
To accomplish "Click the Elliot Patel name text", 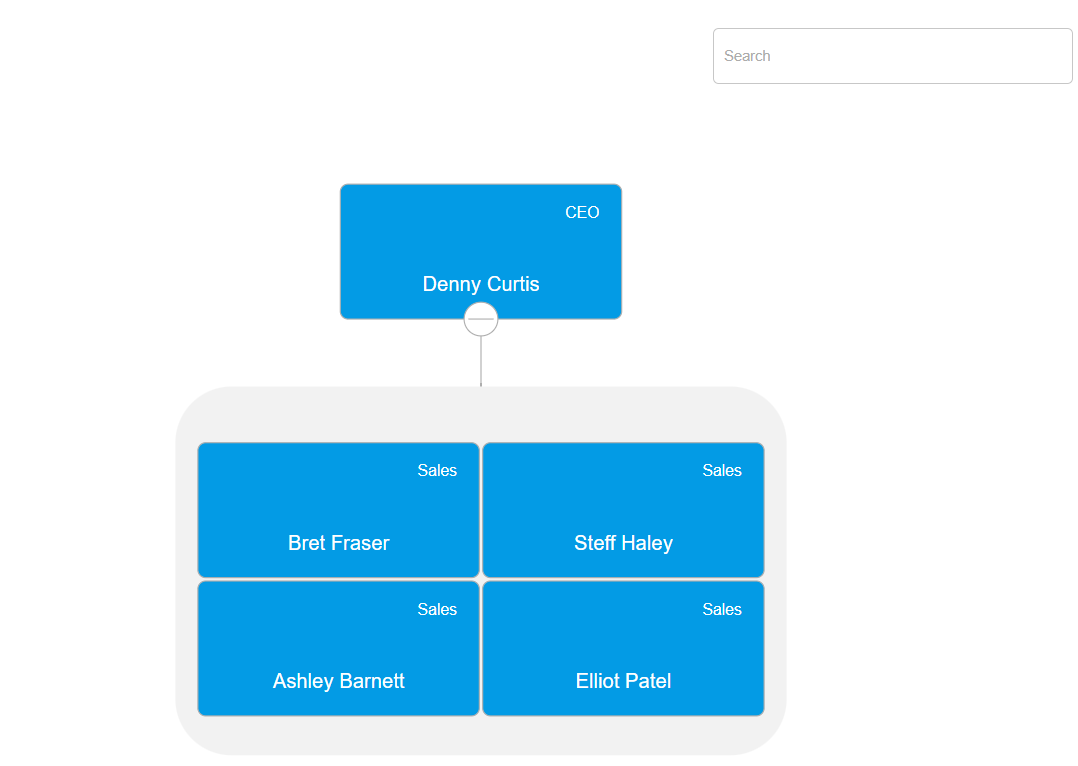I will click(x=623, y=681).
